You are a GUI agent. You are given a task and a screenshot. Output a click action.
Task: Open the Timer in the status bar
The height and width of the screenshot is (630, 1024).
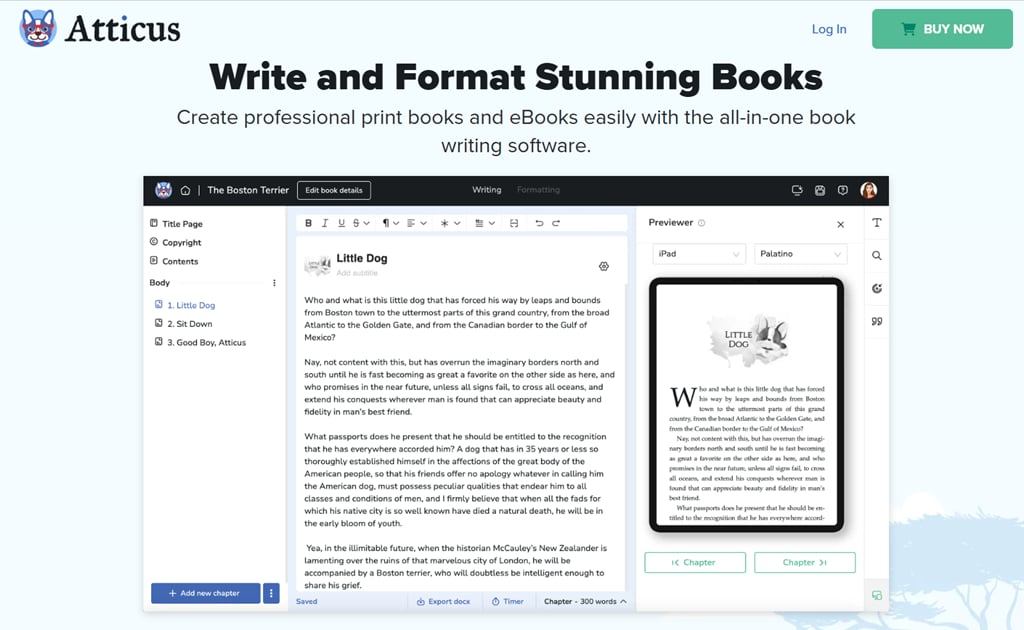click(x=507, y=601)
